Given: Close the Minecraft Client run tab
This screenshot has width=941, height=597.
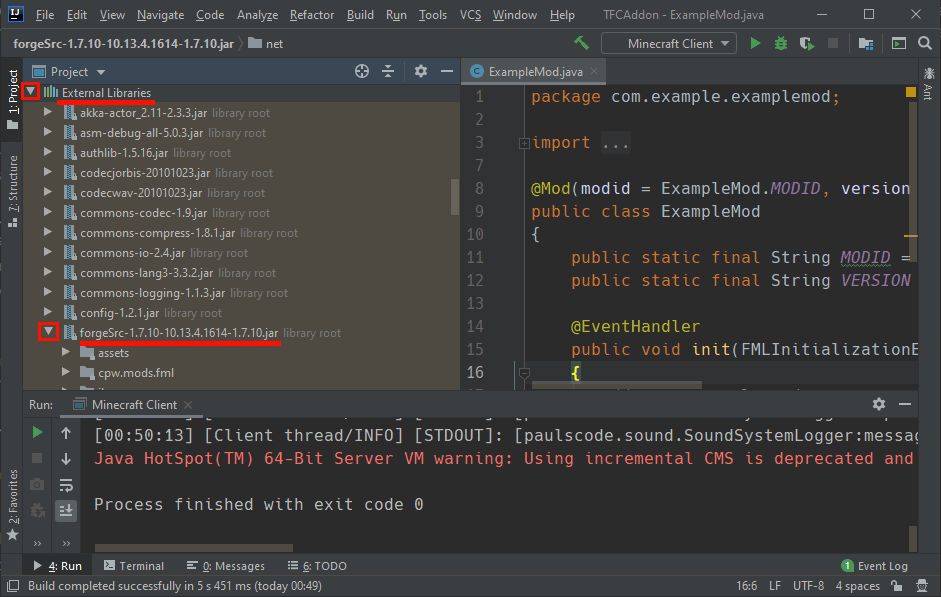Looking at the screenshot, I should pyautogui.click(x=188, y=404).
